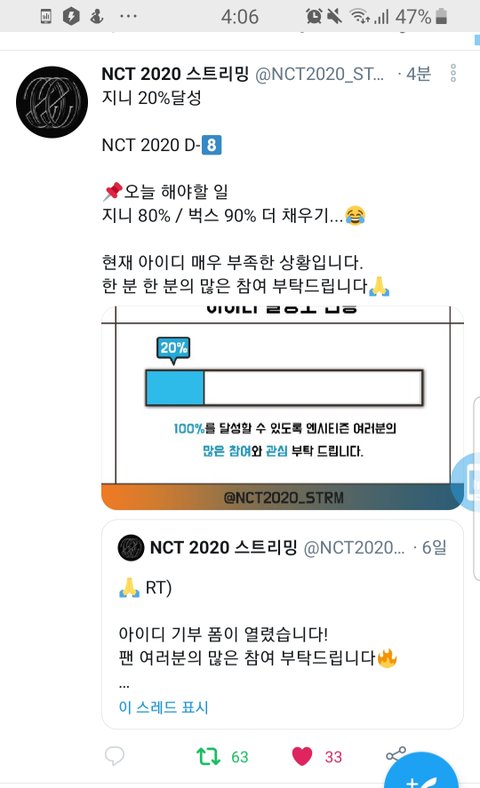Image resolution: width=480 pixels, height=788 pixels.
Task: Tap the quoted tweet's '6일' timestamp
Action: pyautogui.click(x=434, y=547)
